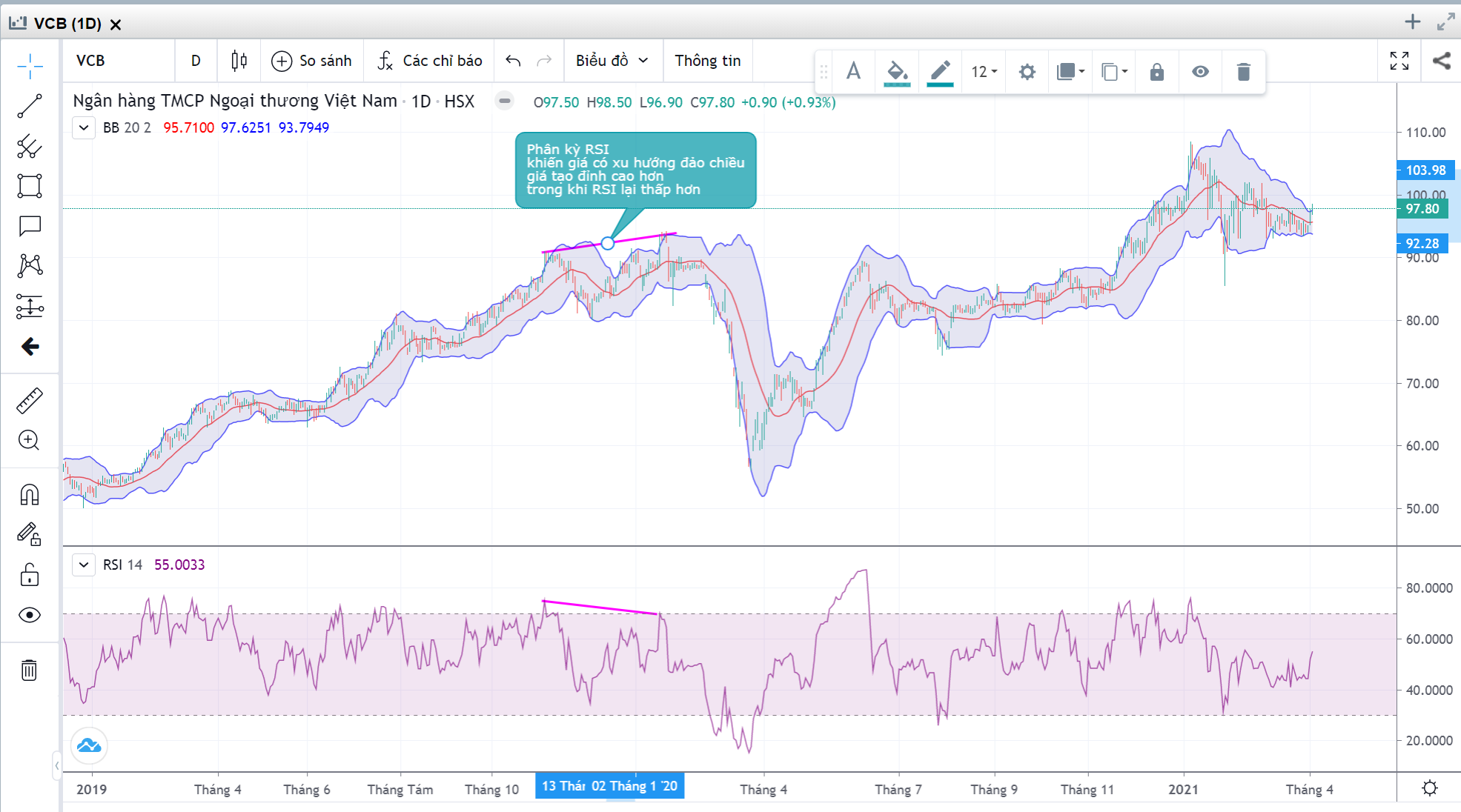The width and height of the screenshot is (1461, 812).
Task: Click the 97.80 current price label
Action: 1422,209
